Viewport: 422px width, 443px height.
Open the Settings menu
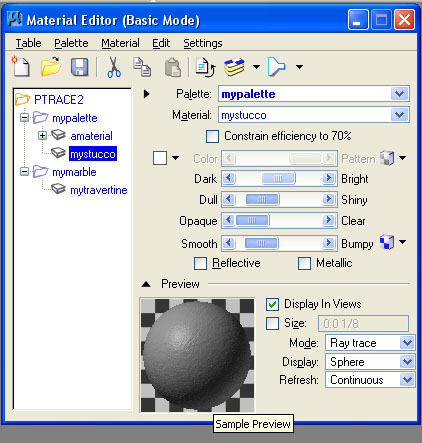point(203,43)
